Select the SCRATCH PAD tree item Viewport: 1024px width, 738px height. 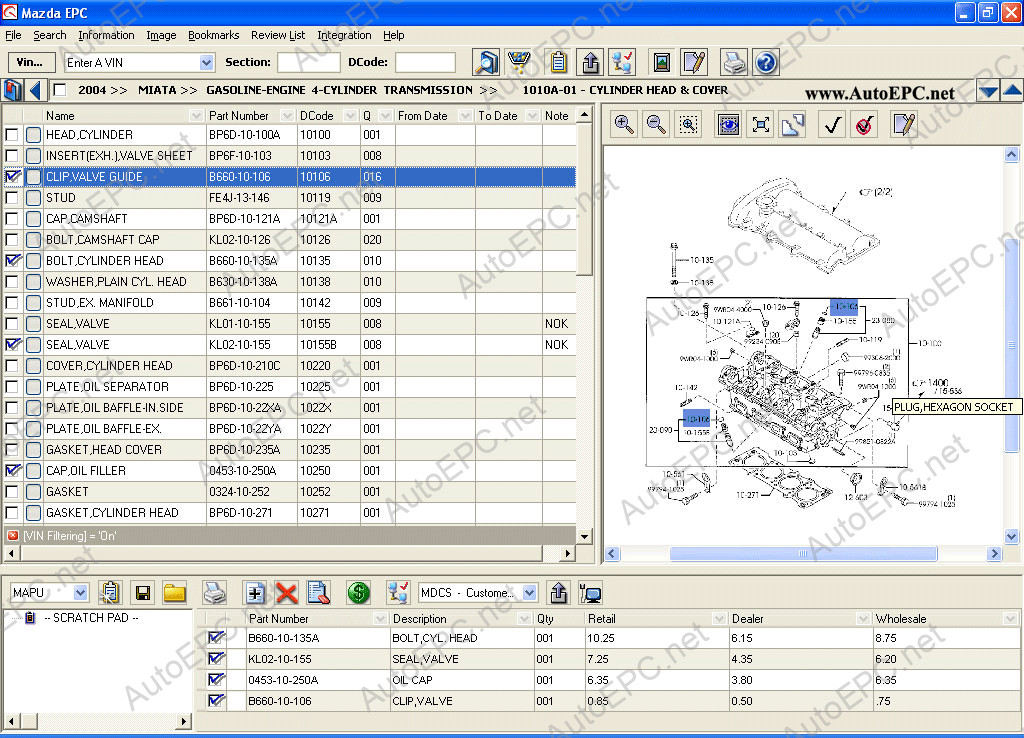[91, 618]
